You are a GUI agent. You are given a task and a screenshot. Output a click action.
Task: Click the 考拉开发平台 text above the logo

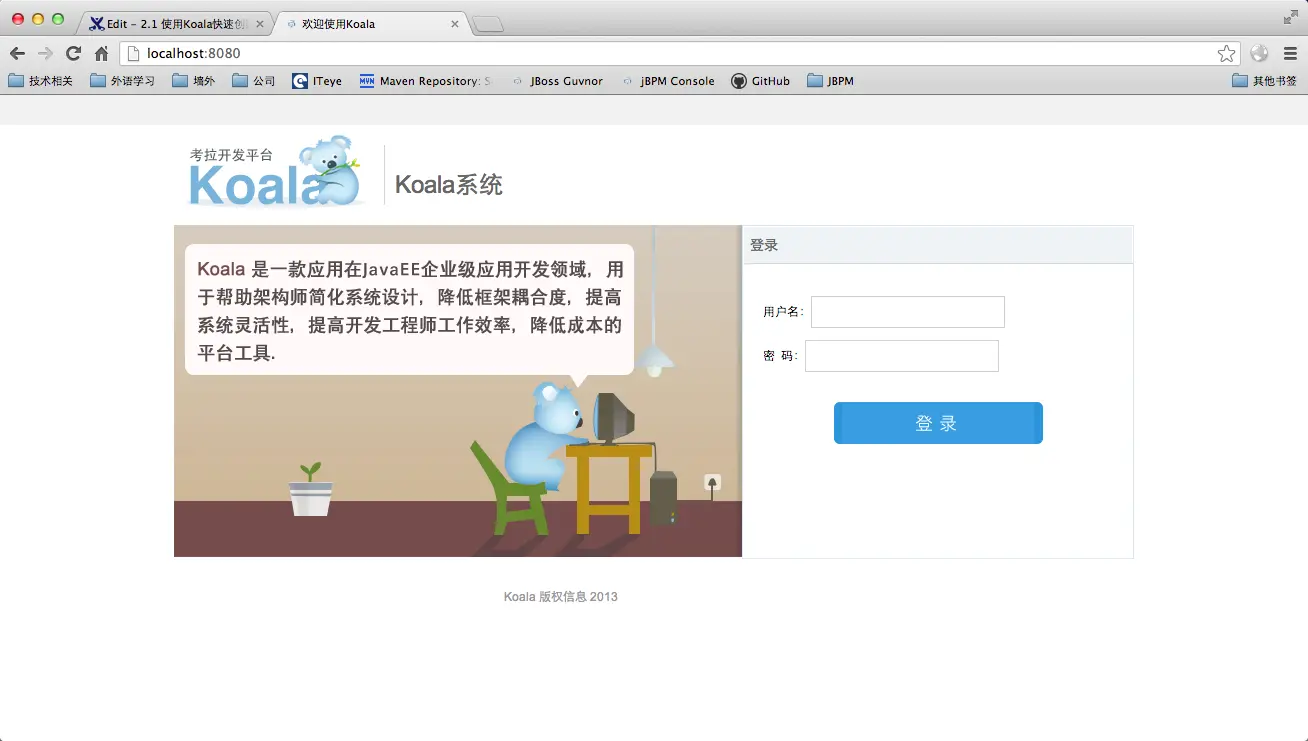click(231, 155)
